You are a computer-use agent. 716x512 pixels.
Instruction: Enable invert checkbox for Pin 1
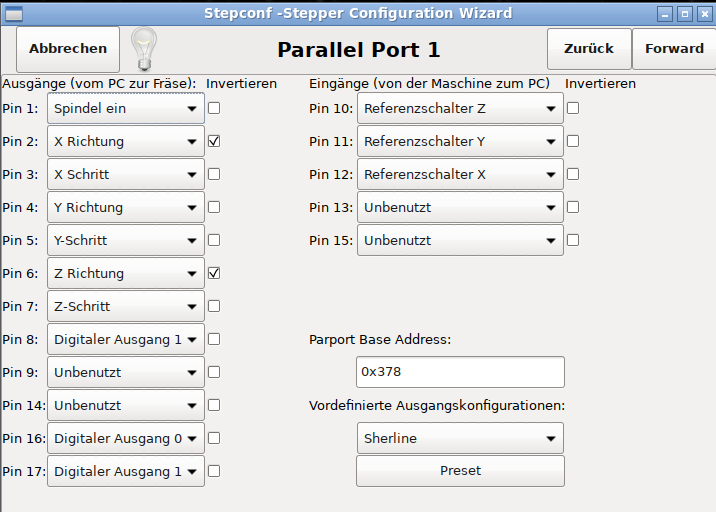[x=214, y=108]
